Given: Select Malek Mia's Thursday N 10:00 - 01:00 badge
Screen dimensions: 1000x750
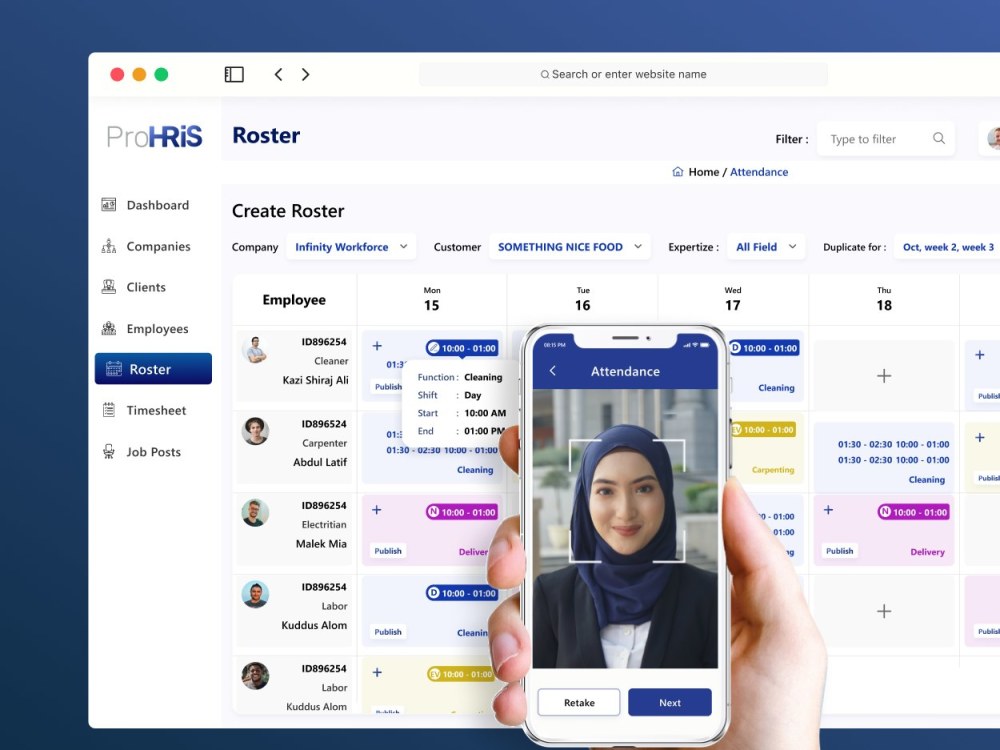Looking at the screenshot, I should click(913, 512).
